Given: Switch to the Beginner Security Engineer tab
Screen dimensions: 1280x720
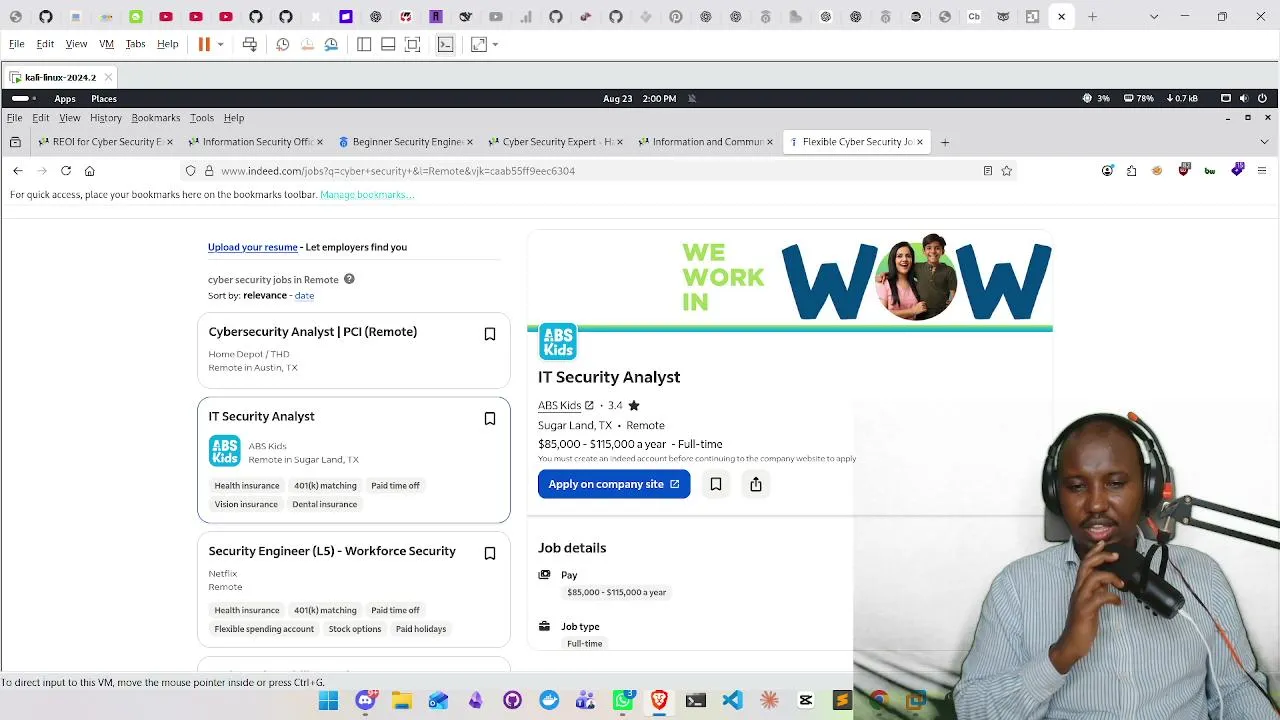Looking at the screenshot, I should point(404,142).
